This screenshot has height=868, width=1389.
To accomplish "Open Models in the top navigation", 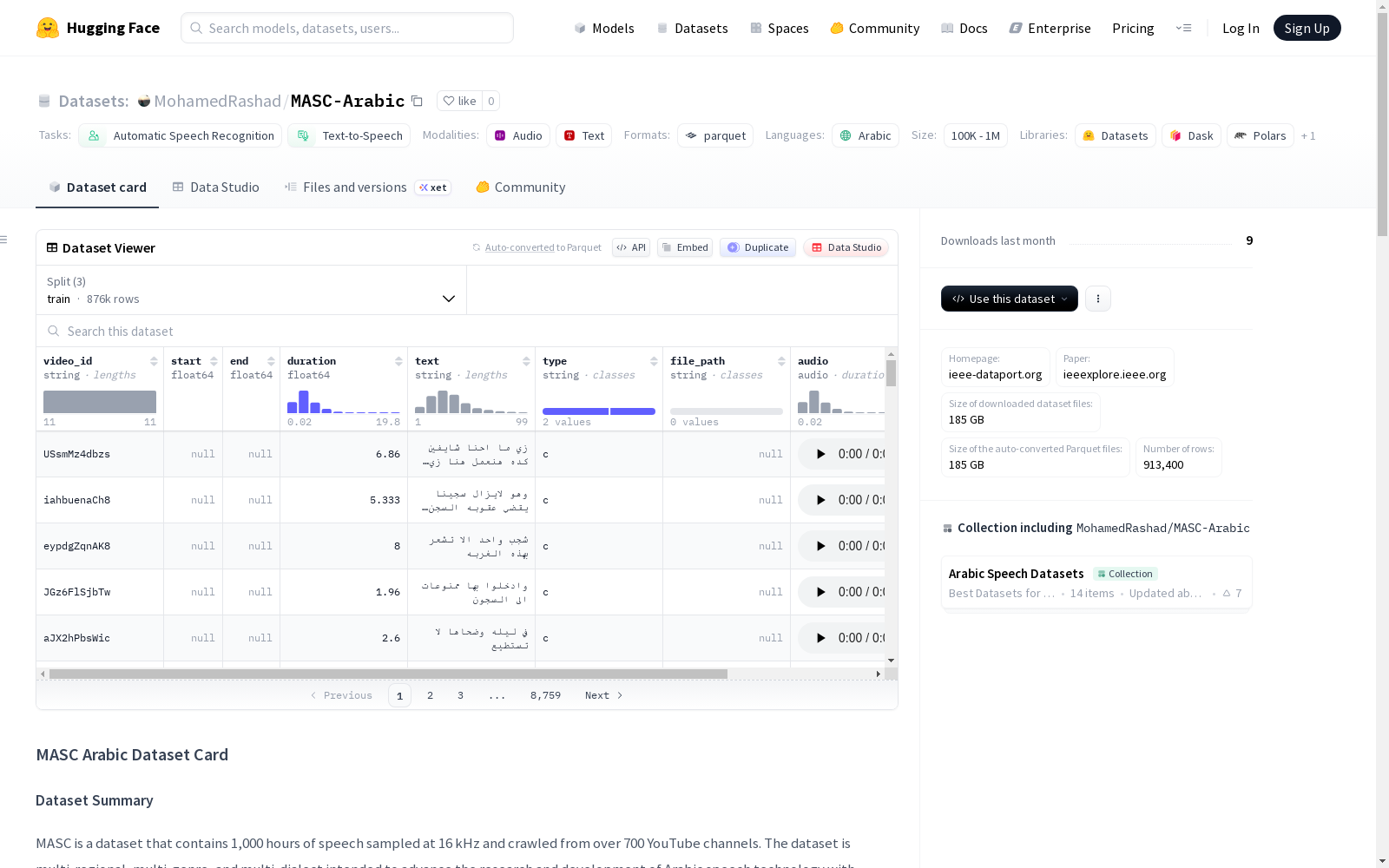I will point(604,28).
